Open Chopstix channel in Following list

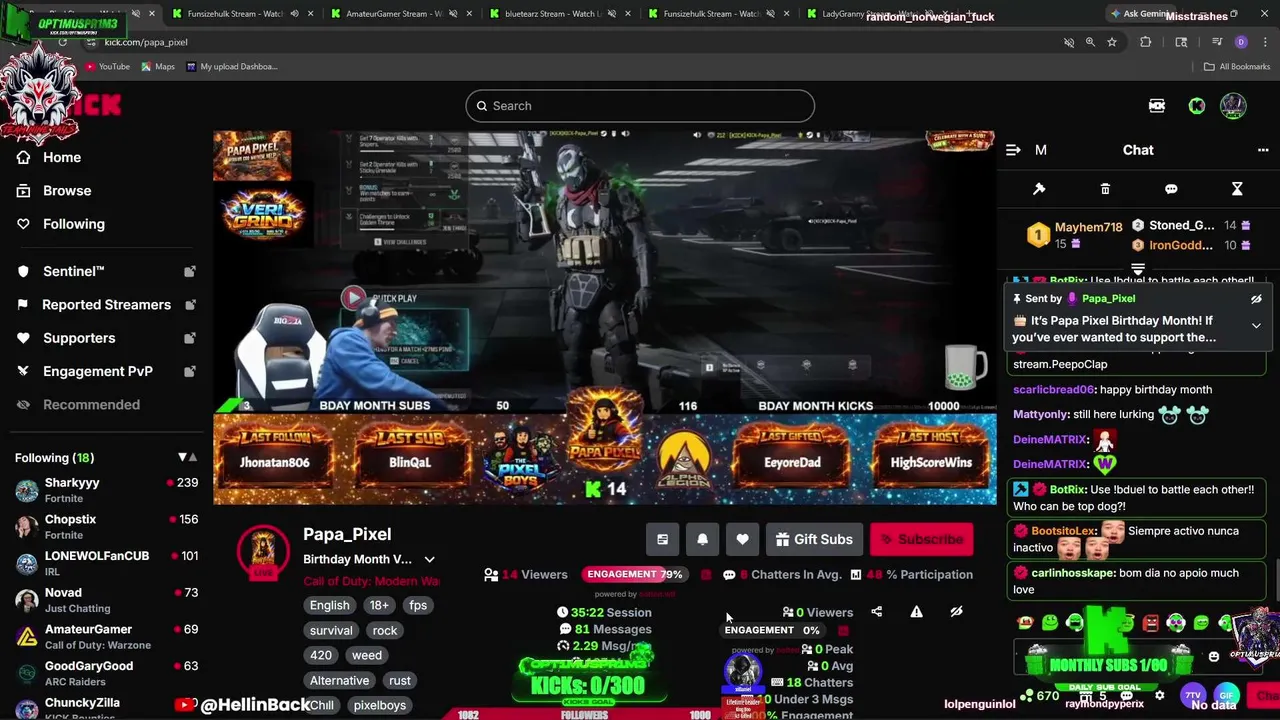pos(106,527)
